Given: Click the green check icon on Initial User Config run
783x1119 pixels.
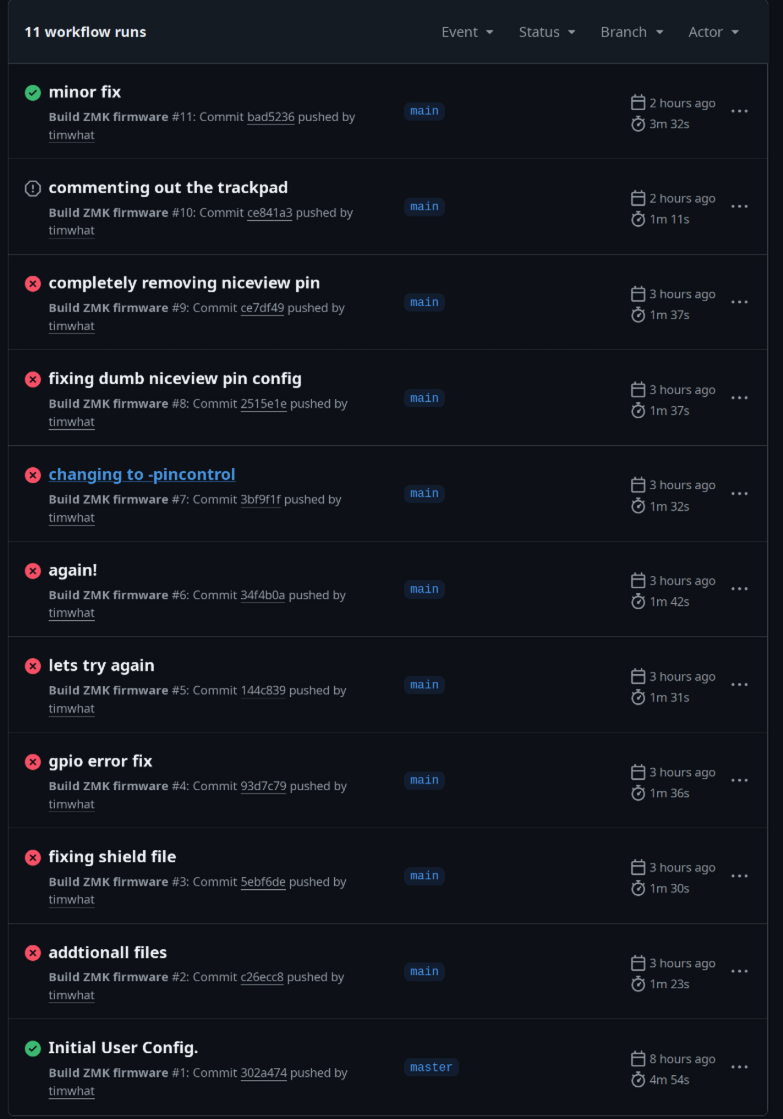Looking at the screenshot, I should [x=32, y=1048].
